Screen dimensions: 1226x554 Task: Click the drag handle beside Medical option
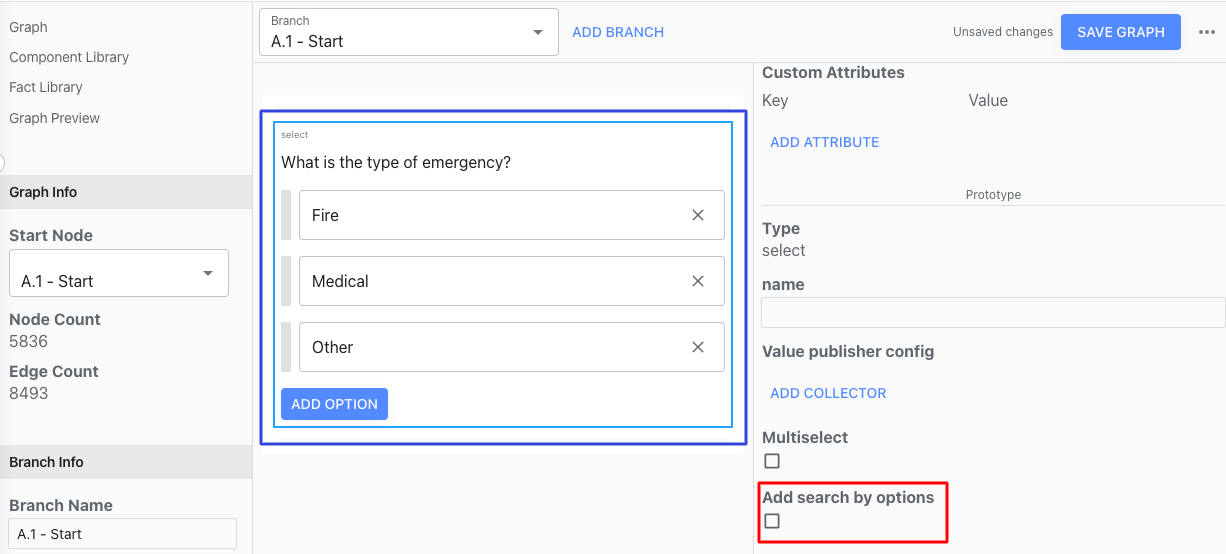[286, 281]
